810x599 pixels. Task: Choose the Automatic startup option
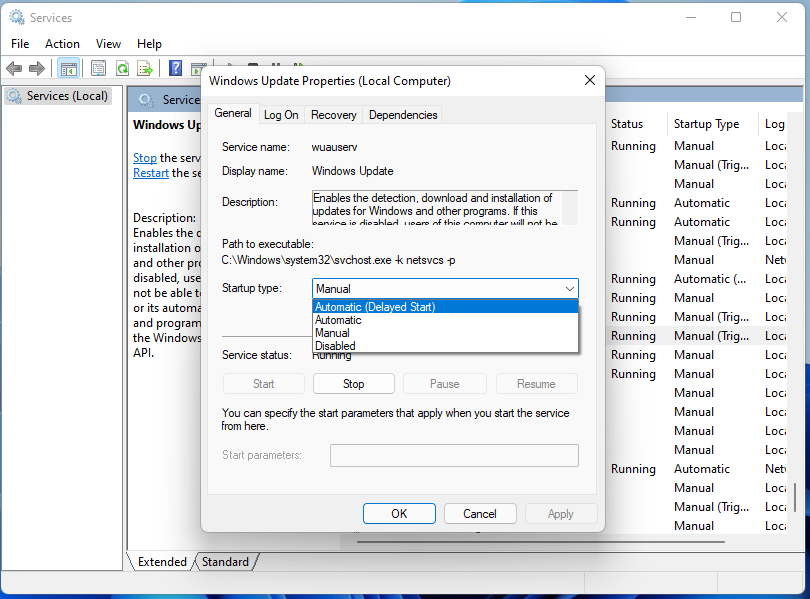click(445, 320)
